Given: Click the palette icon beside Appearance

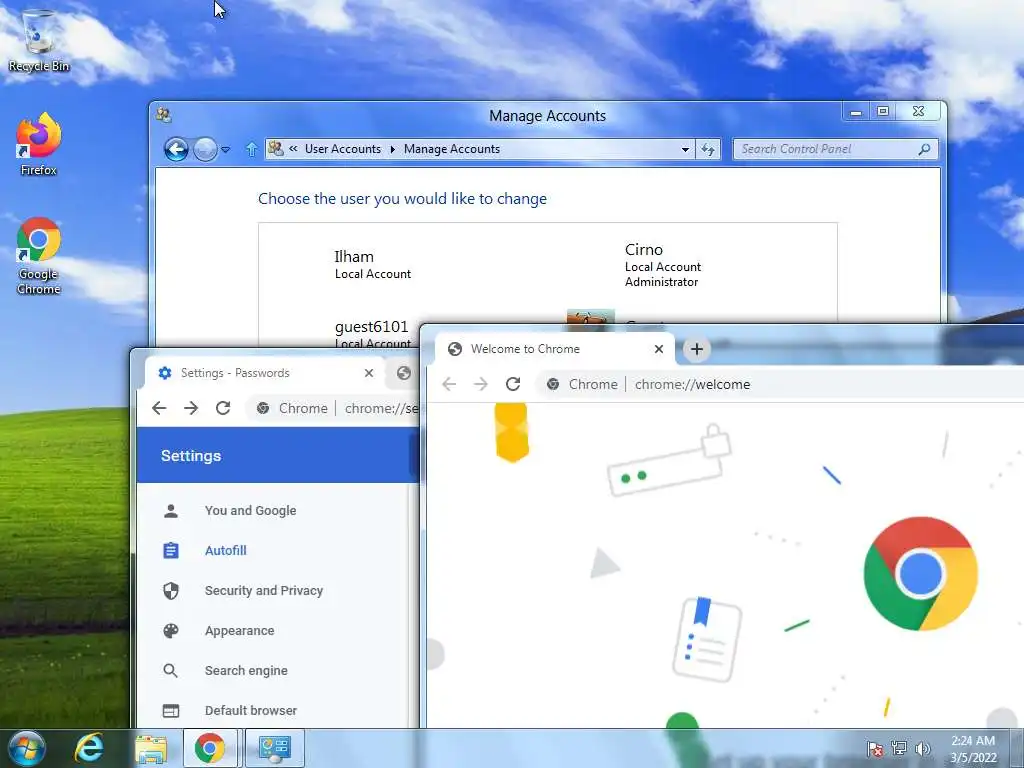Looking at the screenshot, I should pyautogui.click(x=170, y=631).
